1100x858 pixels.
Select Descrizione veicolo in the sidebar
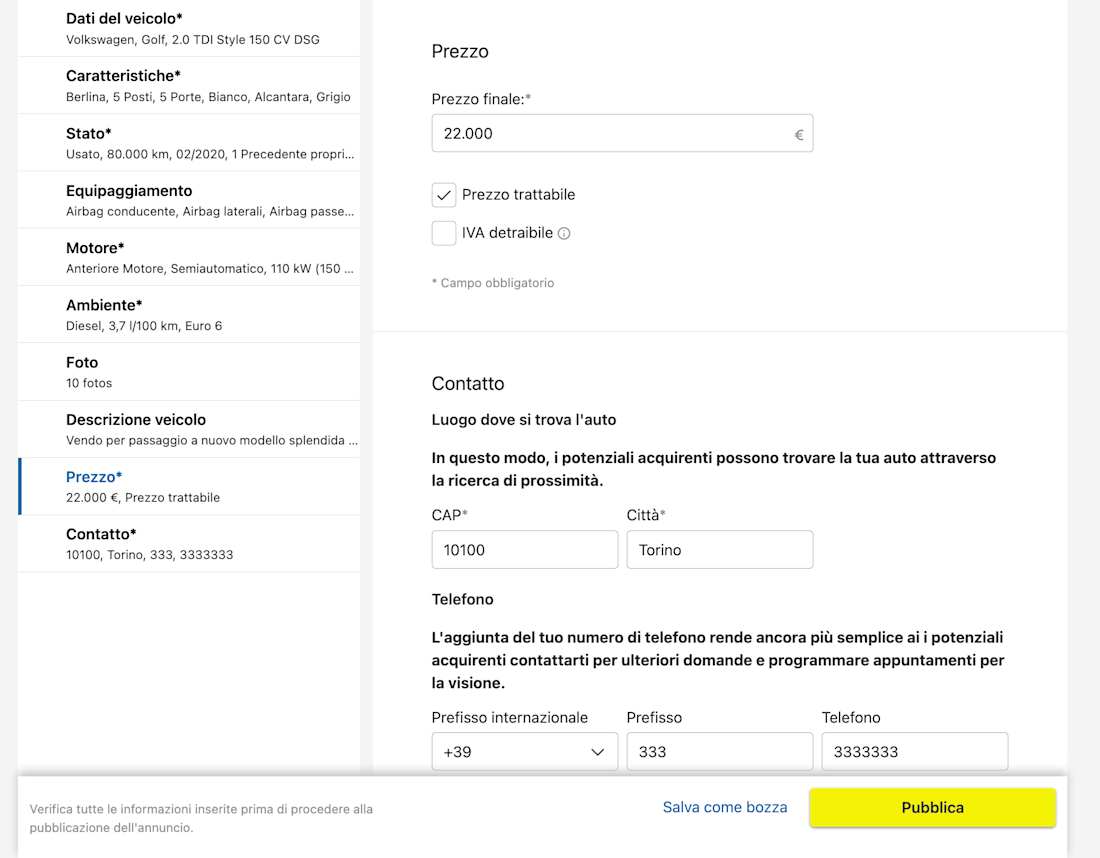click(x=189, y=429)
